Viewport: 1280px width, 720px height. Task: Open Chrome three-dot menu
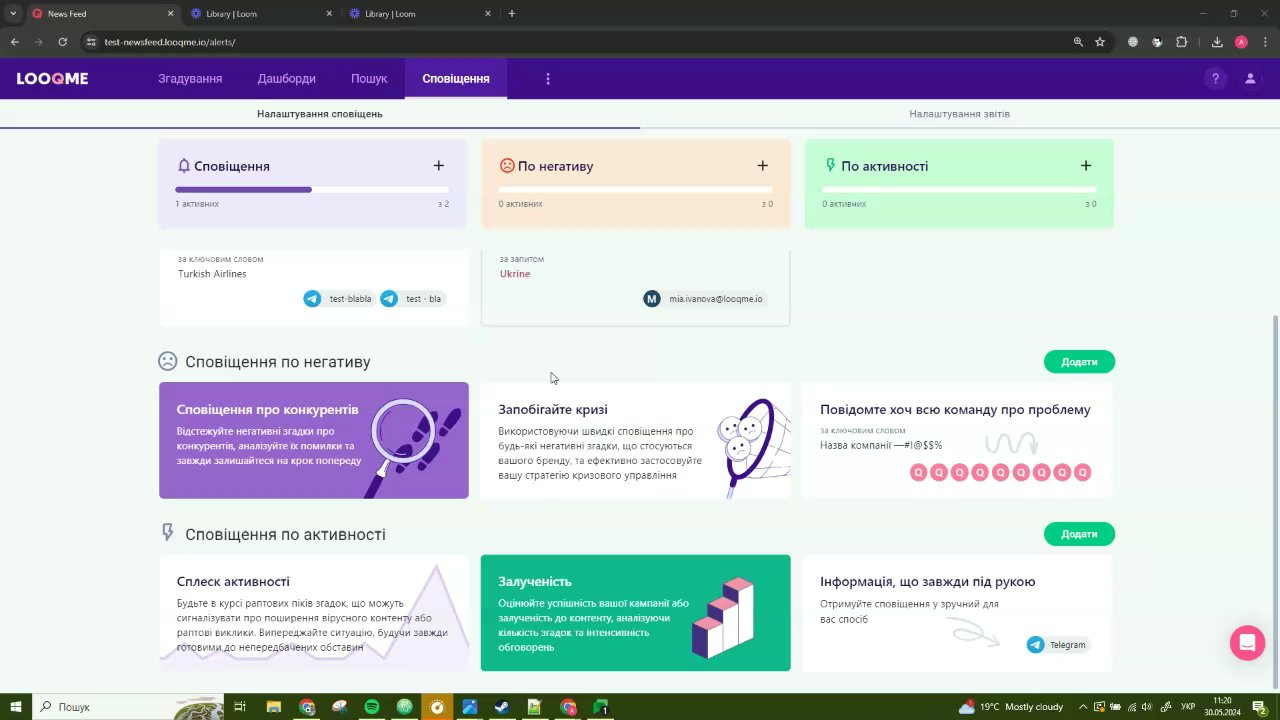pyautogui.click(x=1263, y=42)
